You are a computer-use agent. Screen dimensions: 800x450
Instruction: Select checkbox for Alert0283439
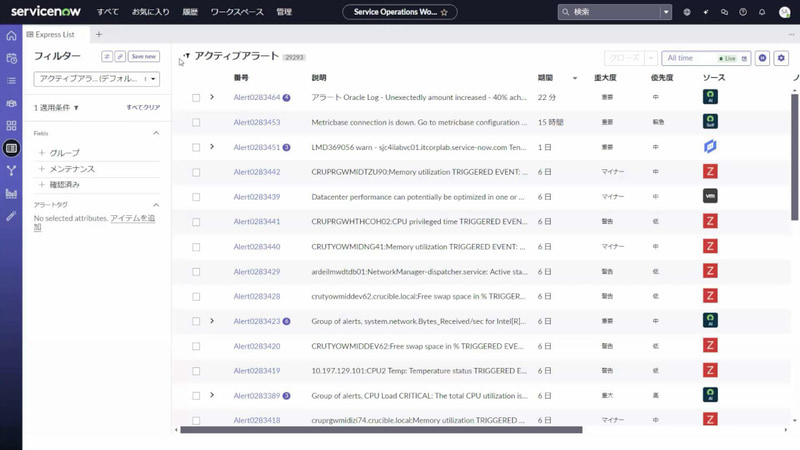(x=196, y=197)
